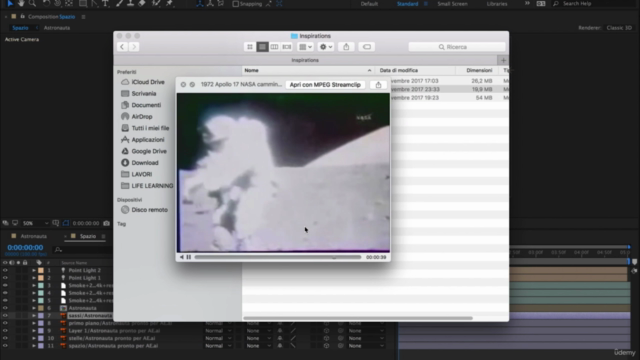Image resolution: width=640 pixels, height=360 pixels.
Task: Click the Finder Ricerca search field
Action: (x=457, y=47)
